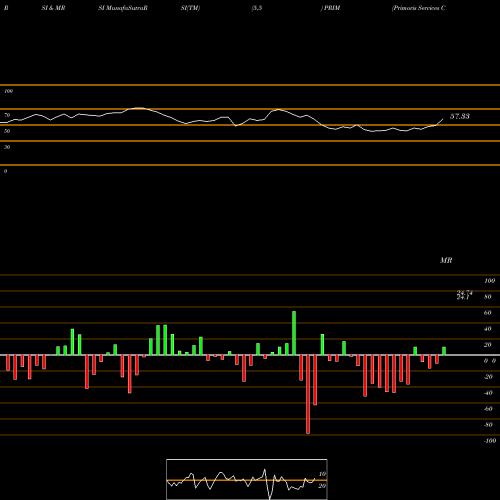This screenshot has width=500, height=500.
Task: Click the RSI value 57.33 label
Action: coord(460,116)
